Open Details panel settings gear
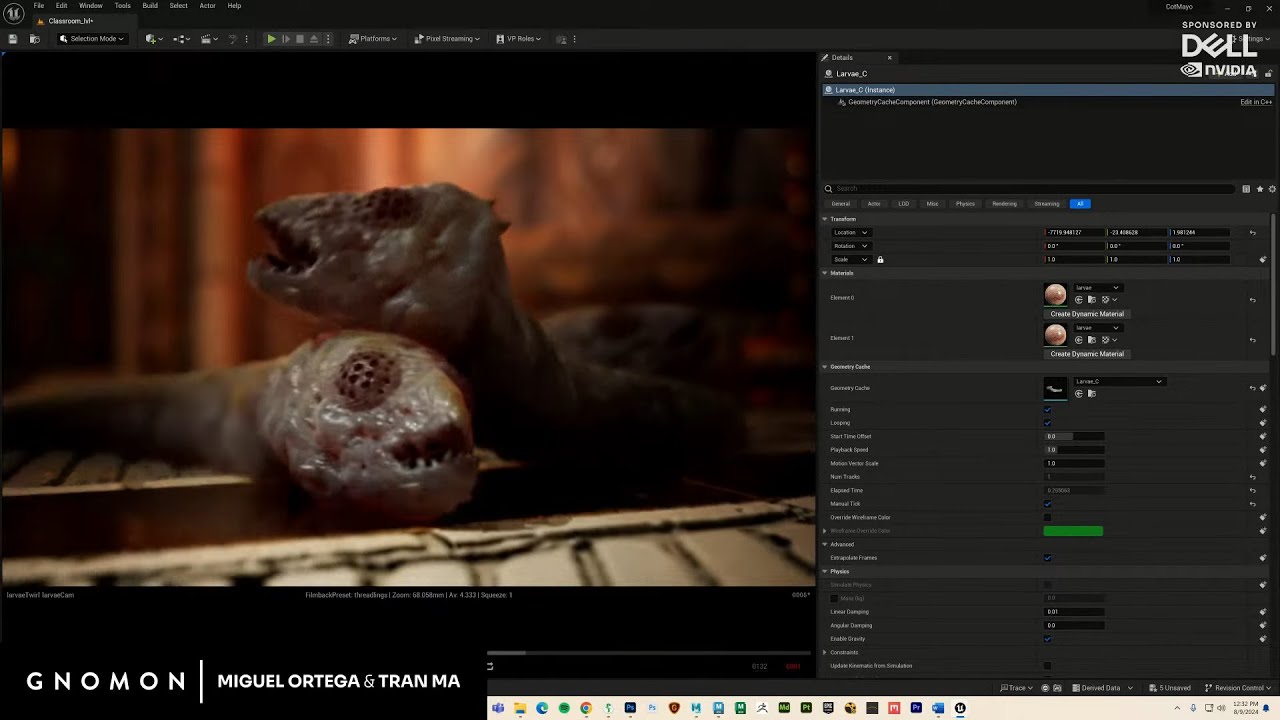Viewport: 1280px width, 720px height. click(1271, 189)
